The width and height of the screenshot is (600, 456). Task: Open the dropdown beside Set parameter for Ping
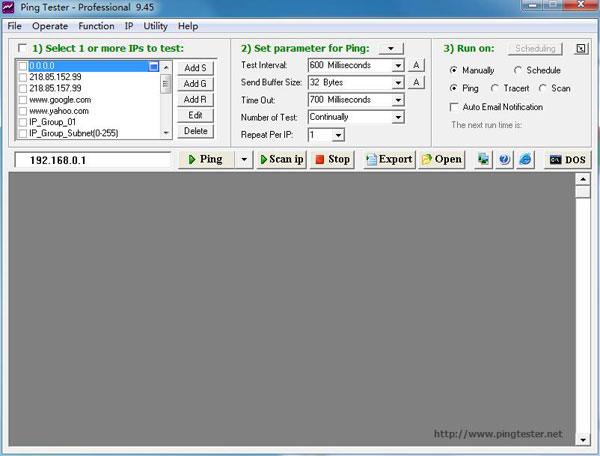[391, 49]
